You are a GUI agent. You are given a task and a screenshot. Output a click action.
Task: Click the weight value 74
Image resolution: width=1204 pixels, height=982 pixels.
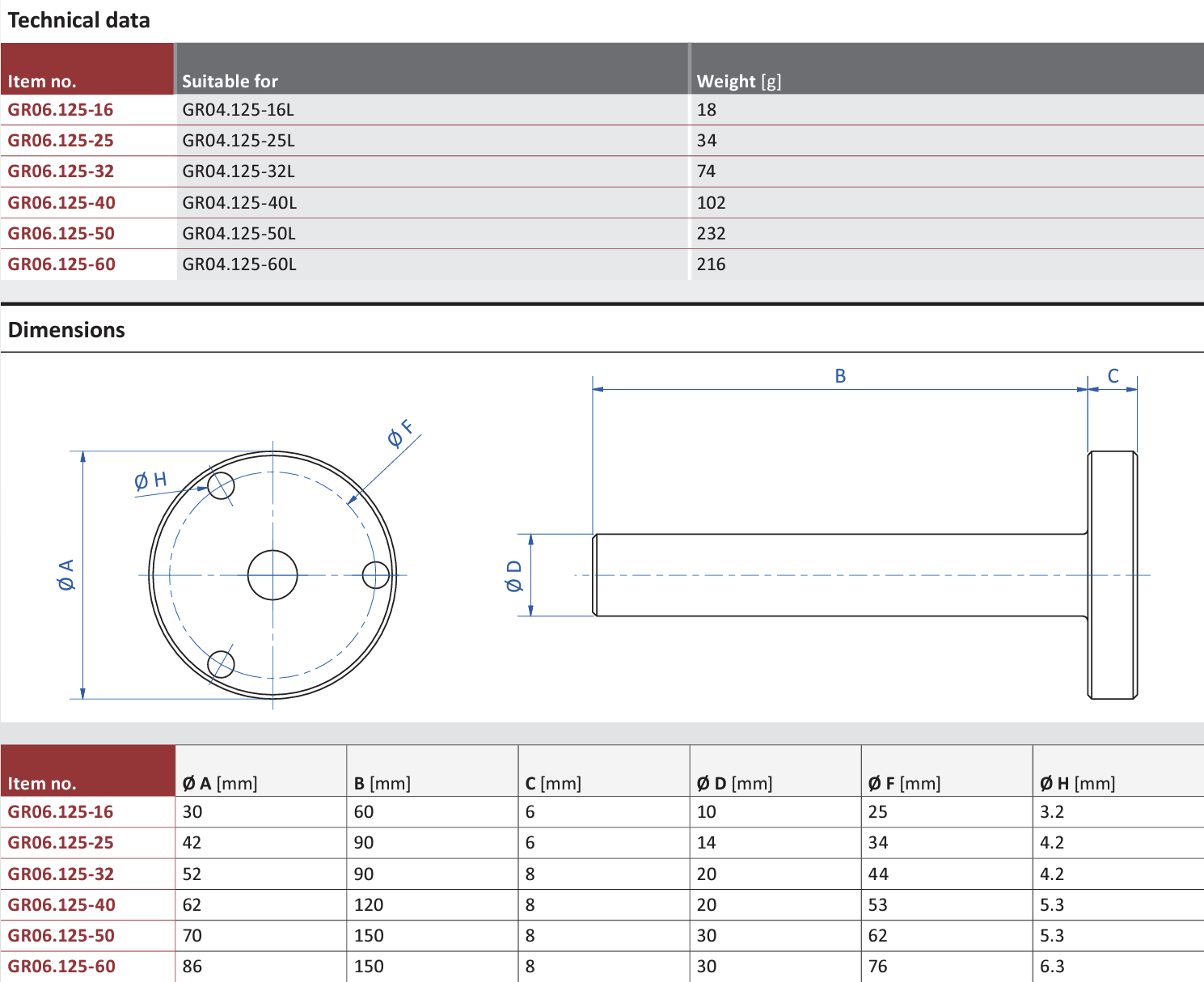(707, 171)
